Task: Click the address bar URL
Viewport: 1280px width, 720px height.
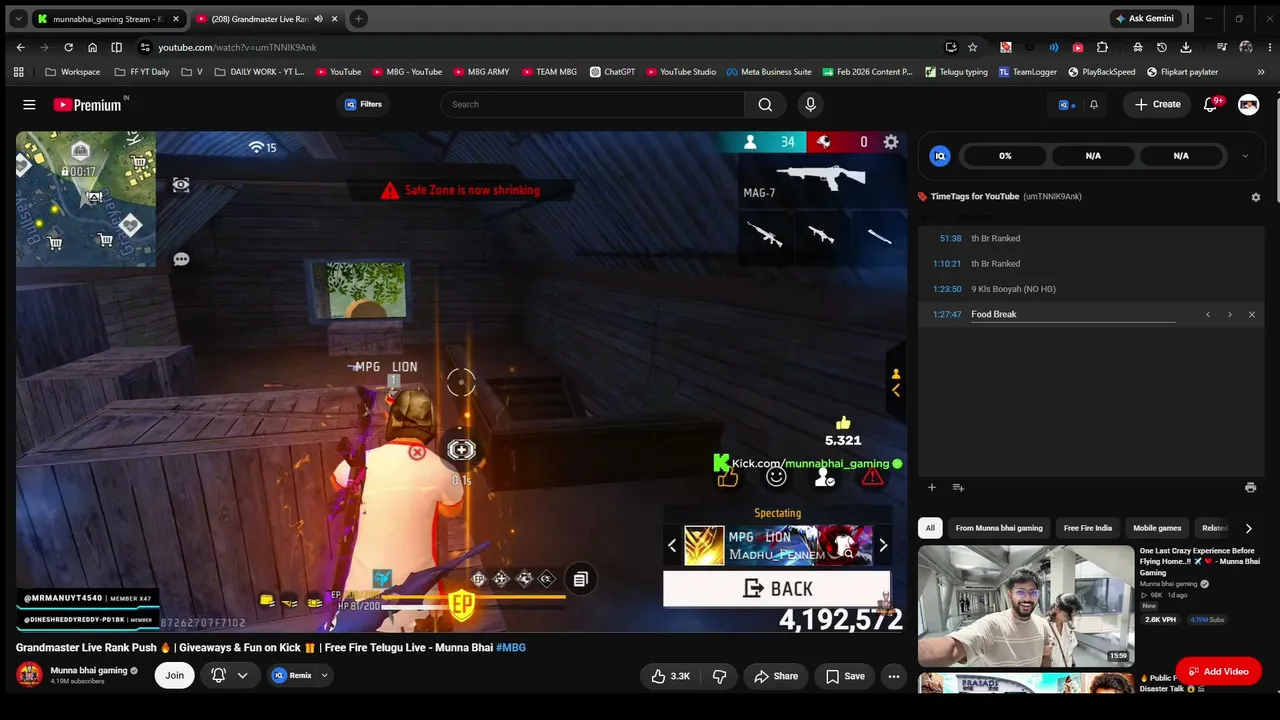Action: pos(237,47)
